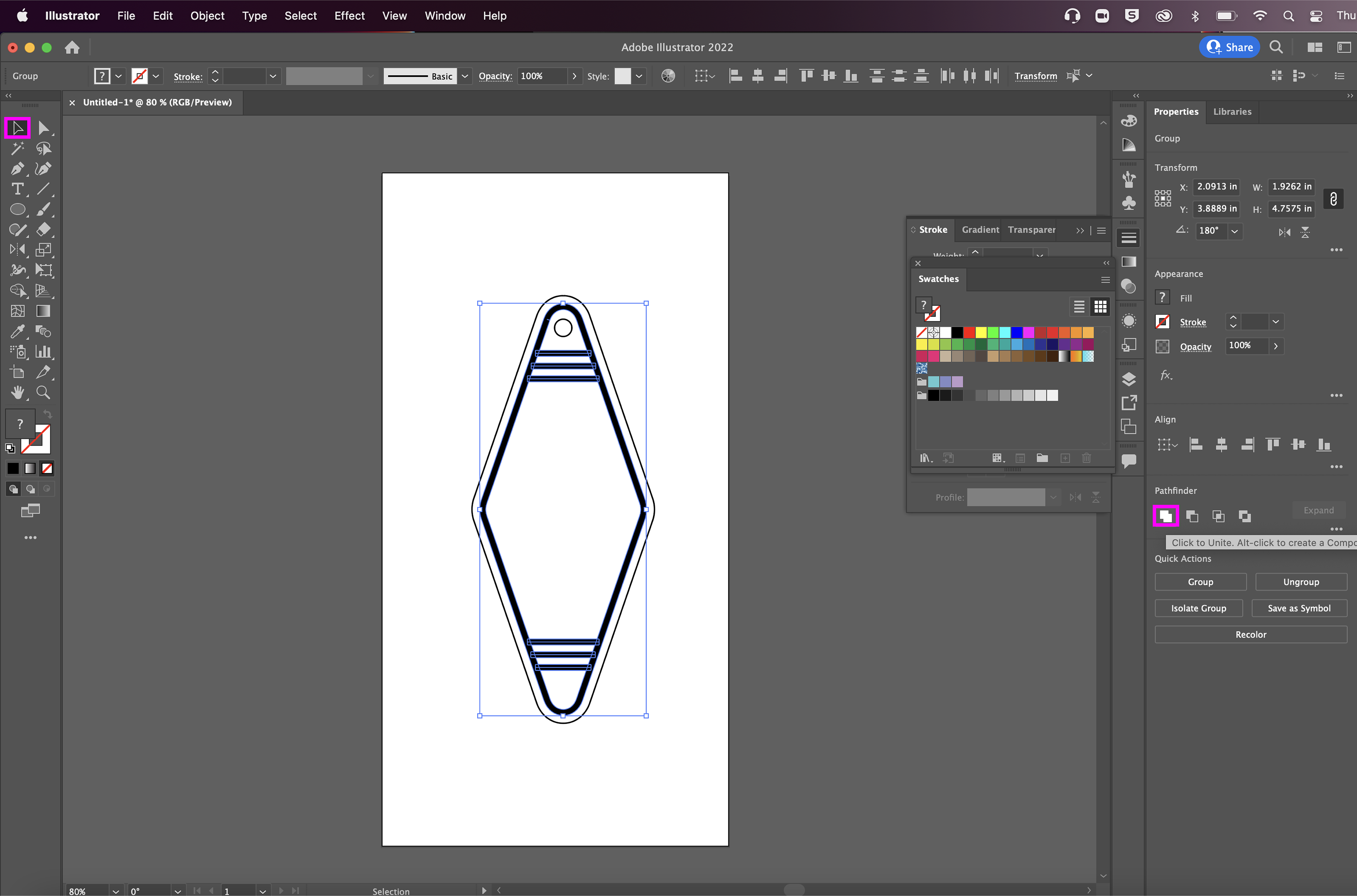Select the Pen tool
This screenshot has height=896, width=1357.
coord(17,169)
